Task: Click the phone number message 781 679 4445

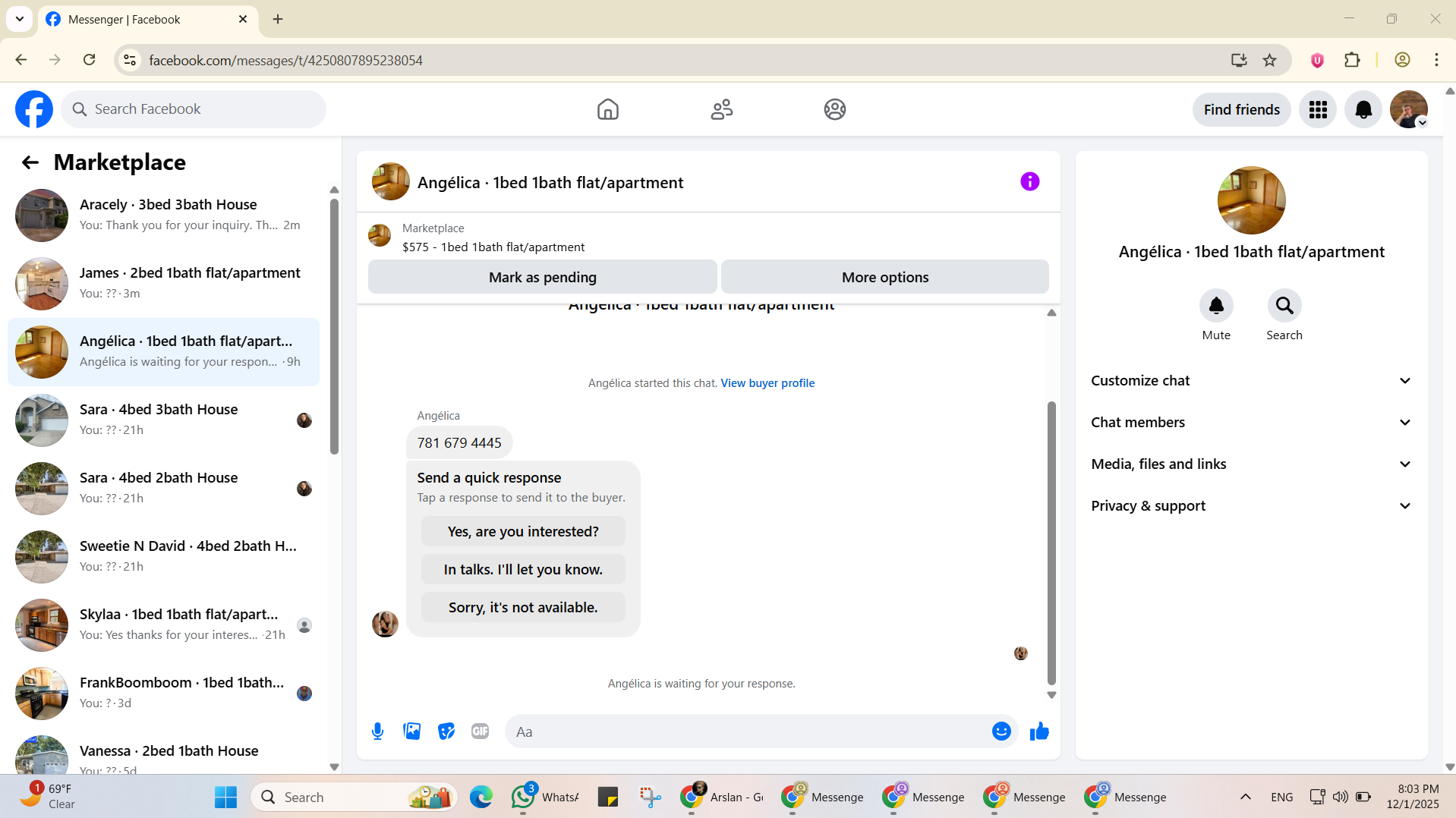Action: click(x=459, y=443)
